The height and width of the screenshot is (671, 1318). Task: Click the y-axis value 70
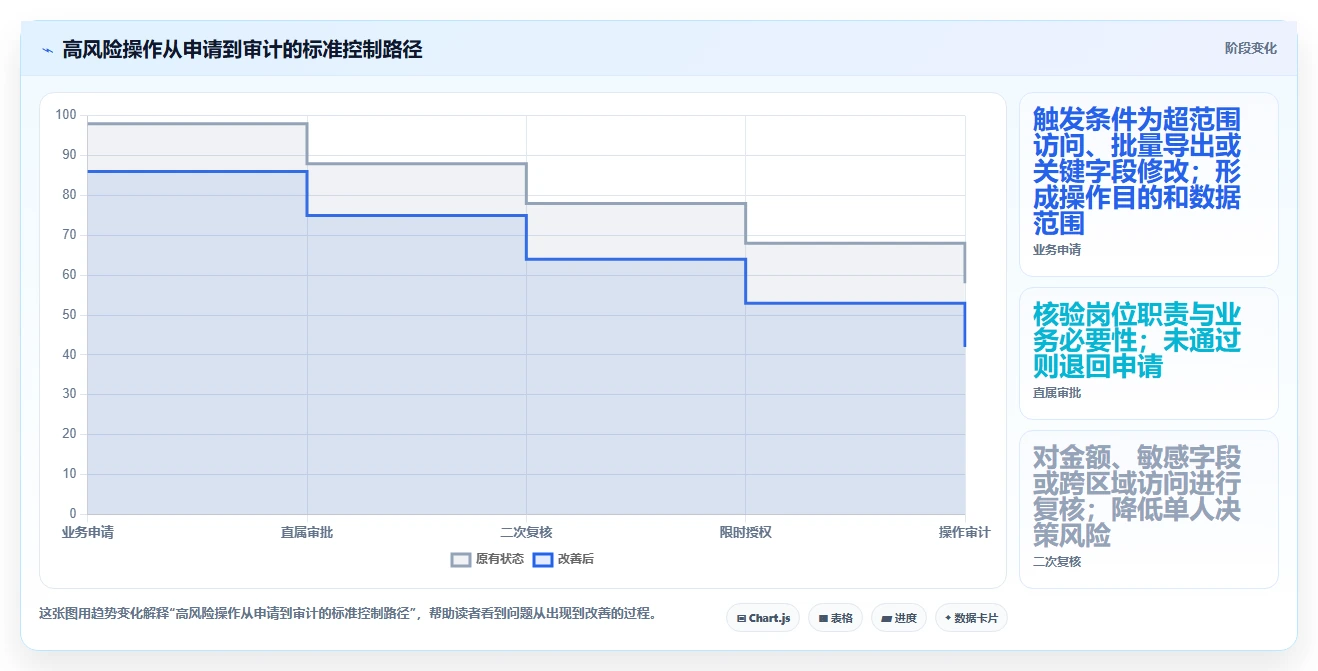(x=69, y=235)
